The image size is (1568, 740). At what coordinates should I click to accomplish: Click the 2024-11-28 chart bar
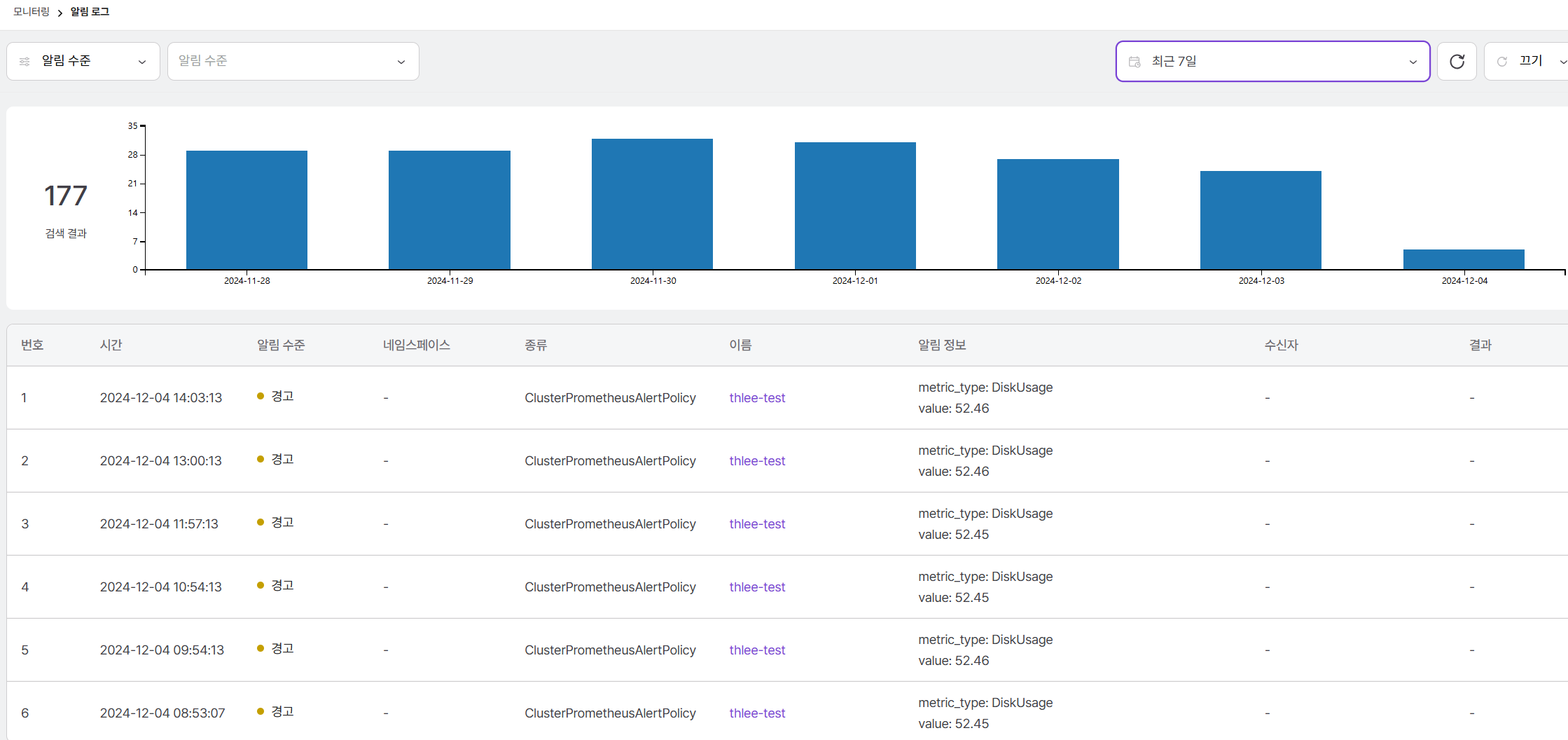tap(247, 210)
